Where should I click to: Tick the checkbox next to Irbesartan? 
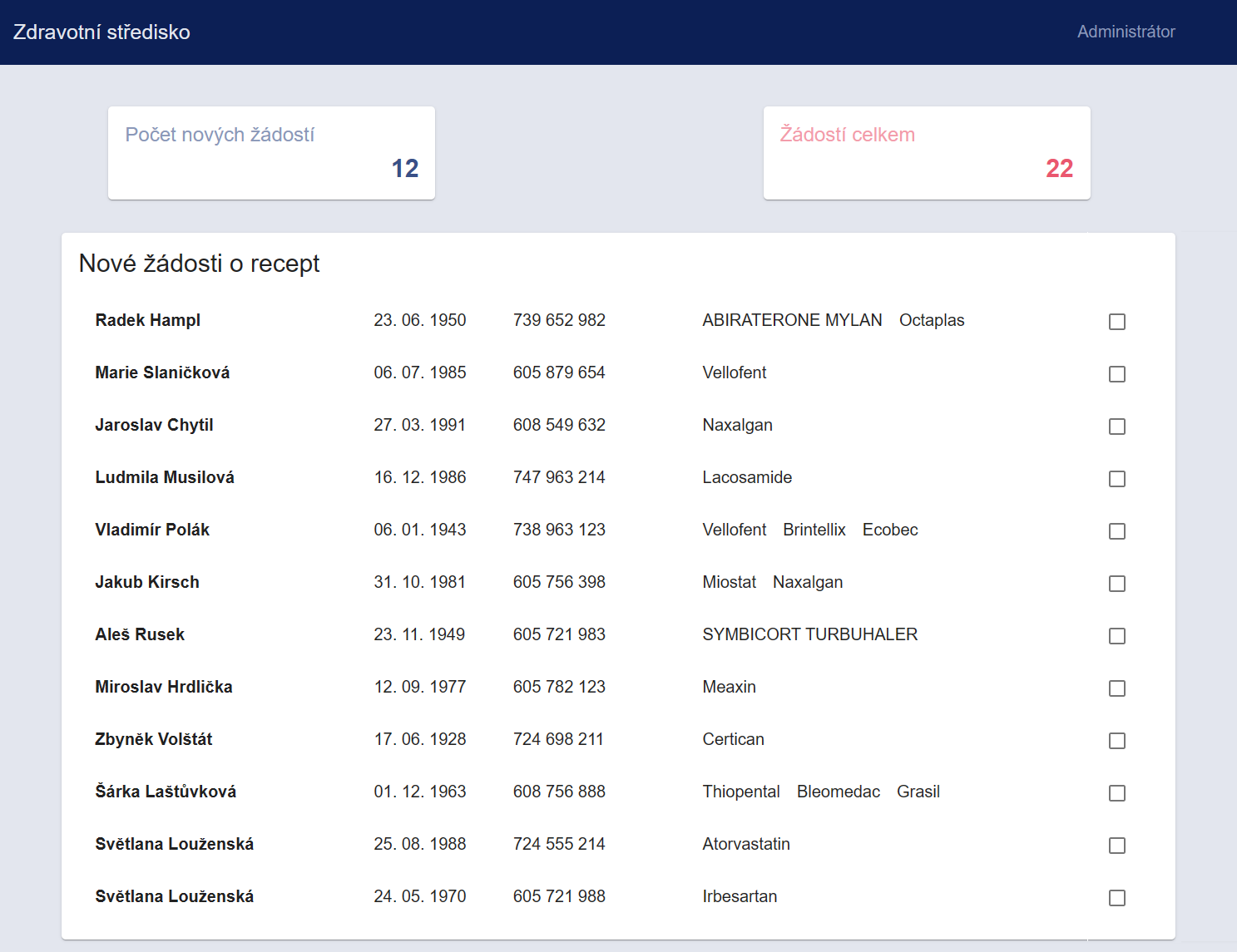coord(1116,898)
